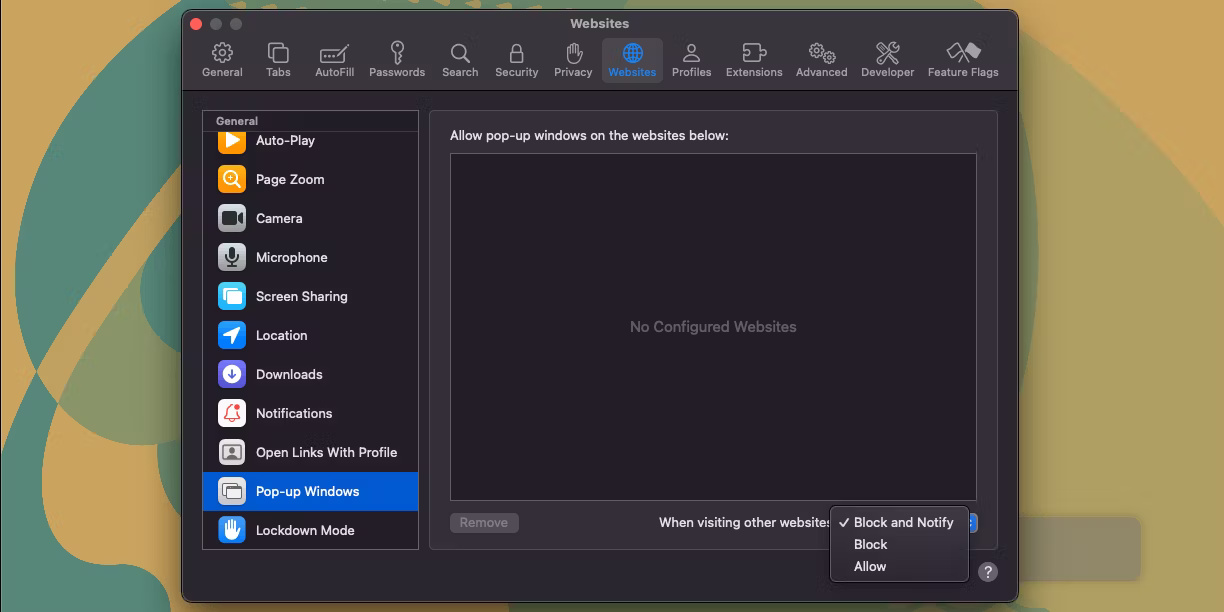Click inside the empty websites list
The height and width of the screenshot is (612, 1224).
coord(712,326)
